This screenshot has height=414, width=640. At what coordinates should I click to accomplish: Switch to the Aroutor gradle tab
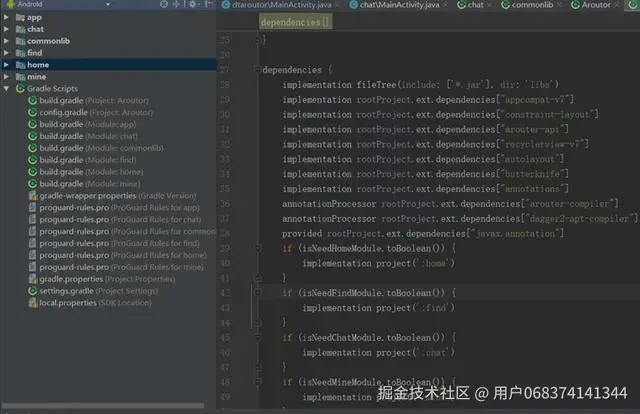coord(596,5)
